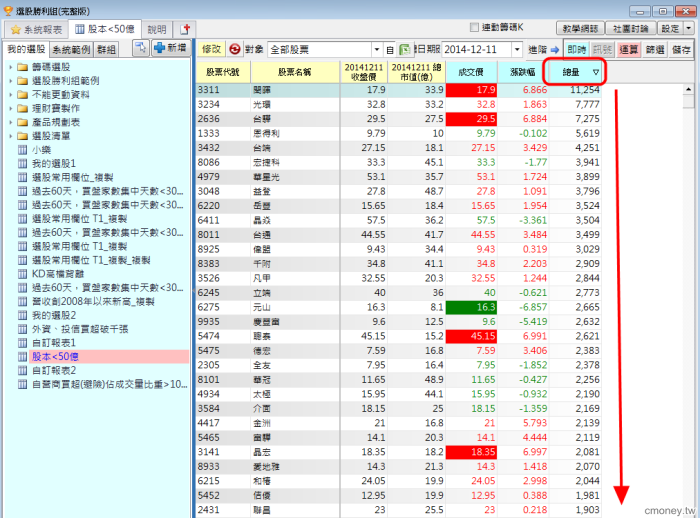The height and width of the screenshot is (518, 700).
Task: Click the new report tab icon with red plus
Action: [185, 29]
